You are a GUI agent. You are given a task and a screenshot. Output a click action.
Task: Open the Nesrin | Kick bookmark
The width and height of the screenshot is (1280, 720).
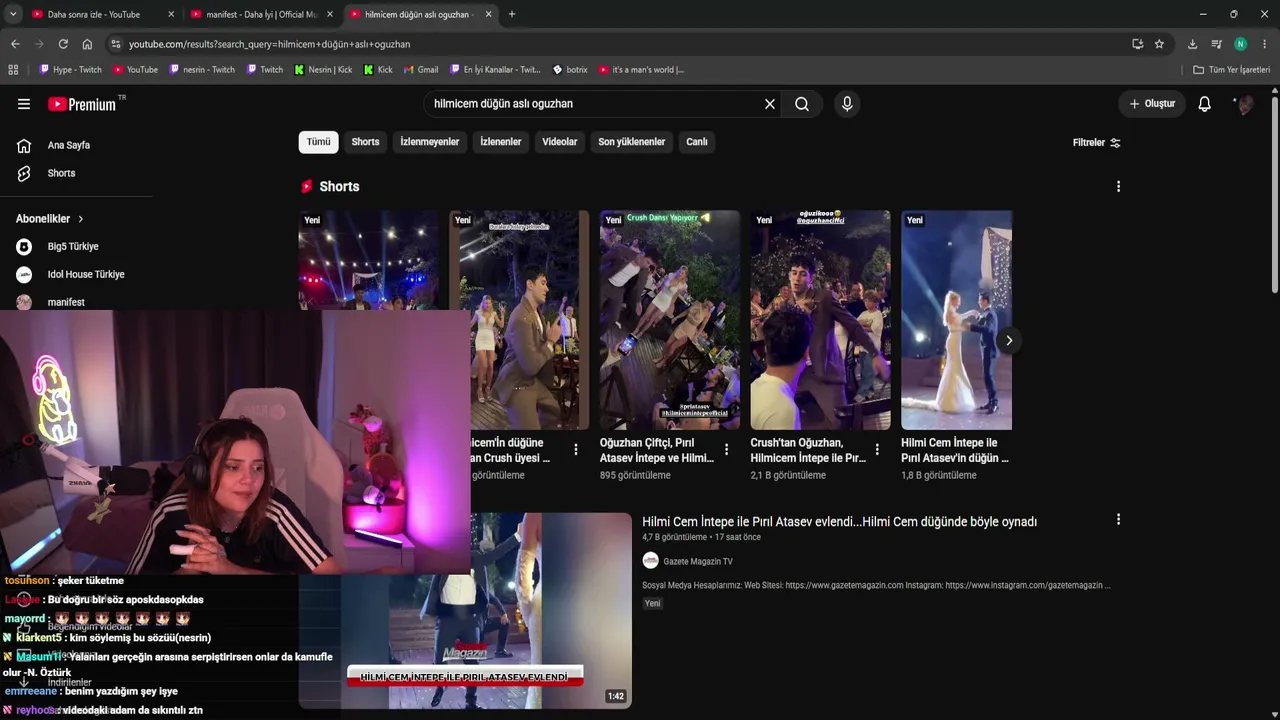pos(323,70)
